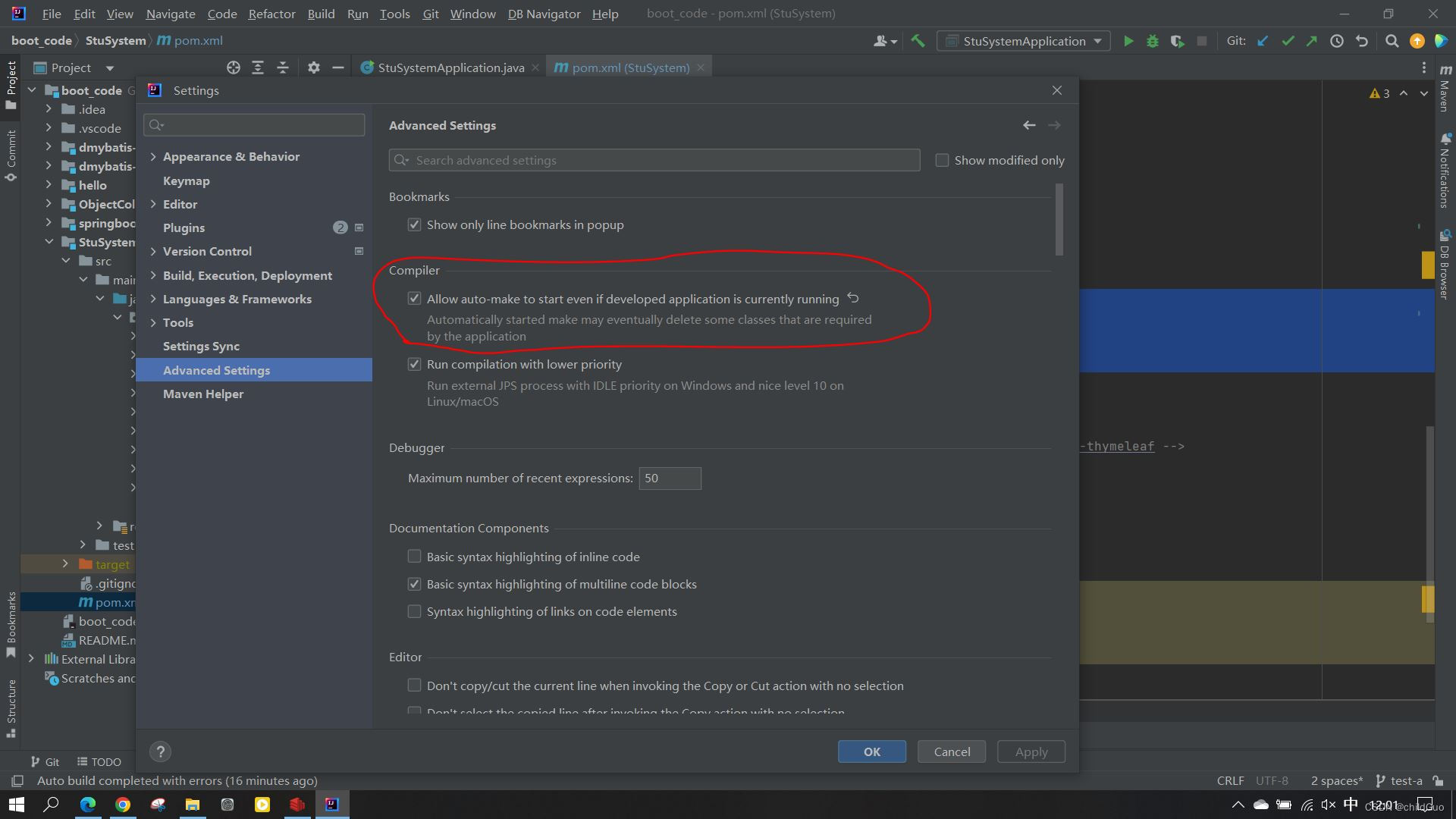Image resolution: width=1456 pixels, height=819 pixels.
Task: Click the Debug bug icon
Action: point(1153,41)
